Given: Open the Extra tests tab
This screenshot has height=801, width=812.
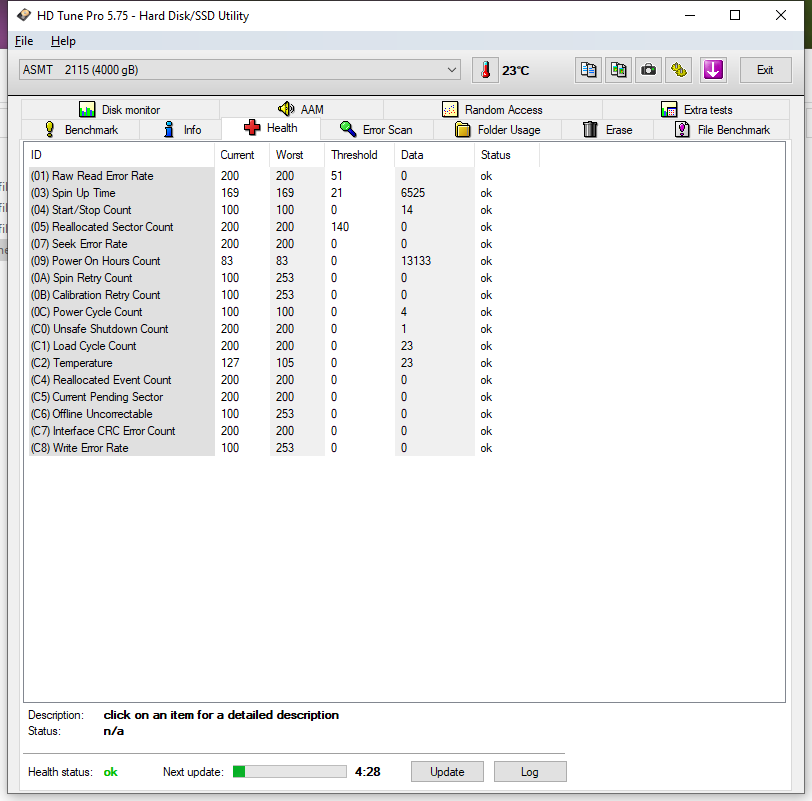Looking at the screenshot, I should tap(696, 110).
